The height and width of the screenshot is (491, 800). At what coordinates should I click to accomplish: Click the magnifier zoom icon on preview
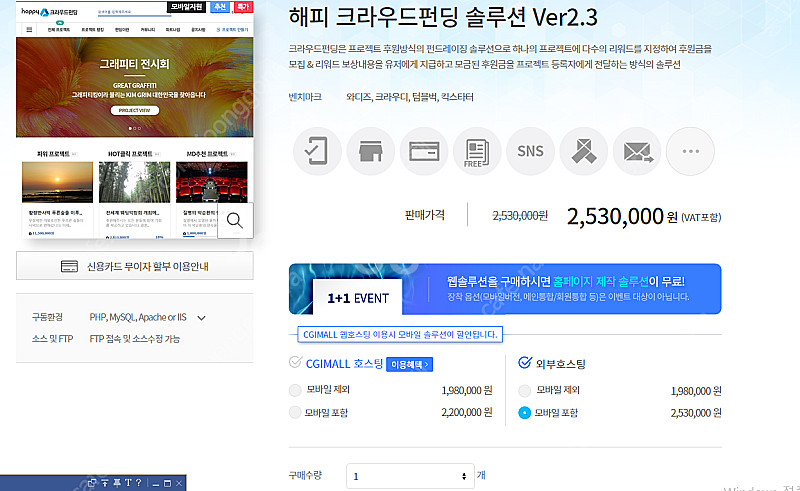(x=235, y=220)
